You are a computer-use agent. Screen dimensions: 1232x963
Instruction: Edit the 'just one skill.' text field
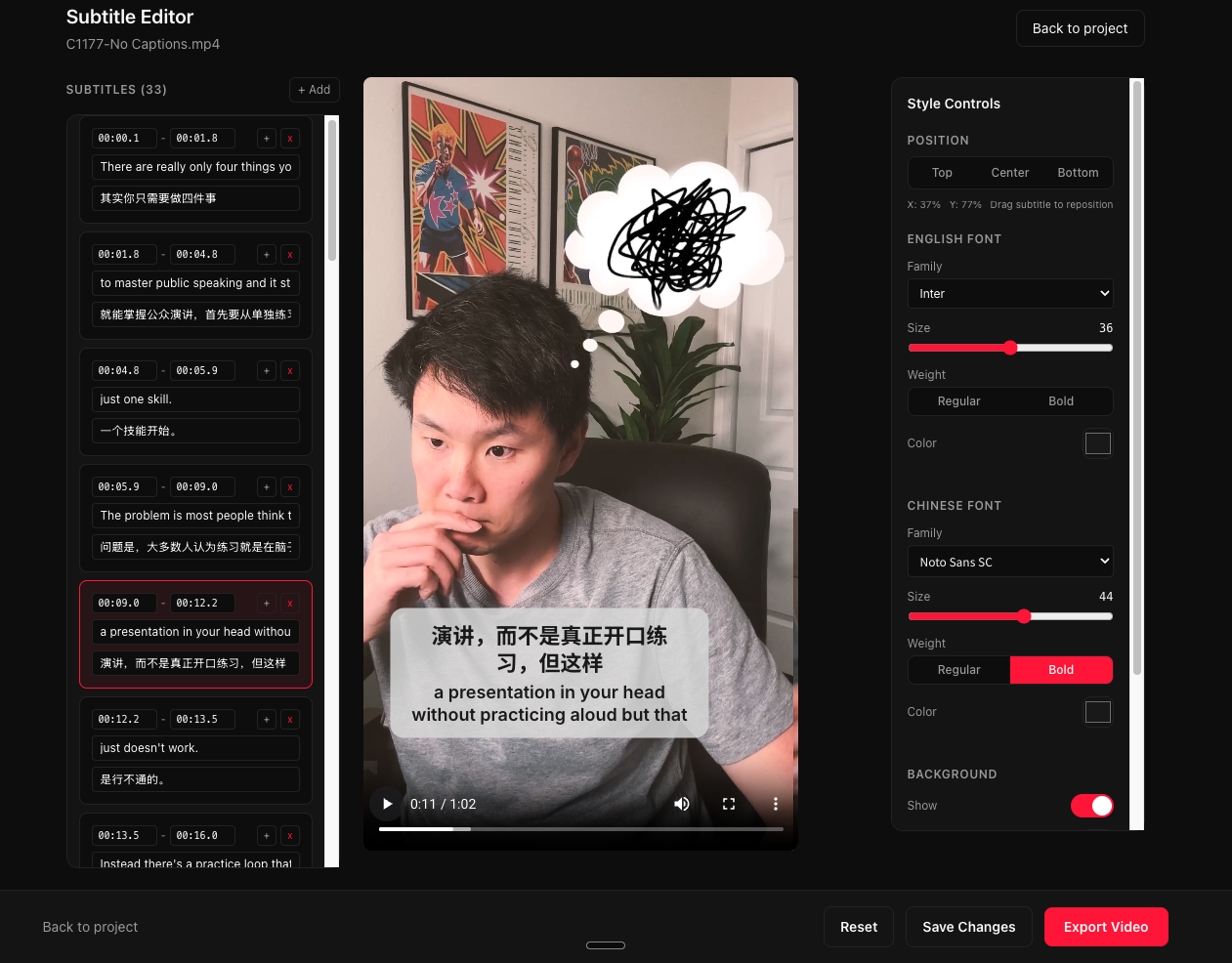pos(195,399)
